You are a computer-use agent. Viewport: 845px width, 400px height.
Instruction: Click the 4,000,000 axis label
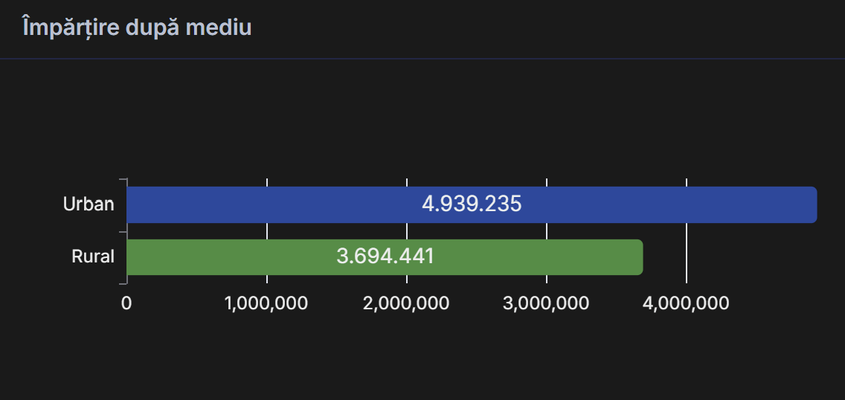tap(687, 303)
